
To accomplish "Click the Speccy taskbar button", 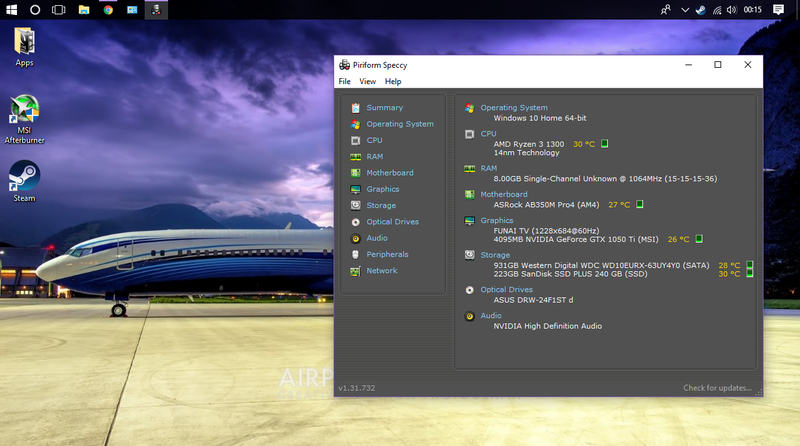I will tap(156, 10).
